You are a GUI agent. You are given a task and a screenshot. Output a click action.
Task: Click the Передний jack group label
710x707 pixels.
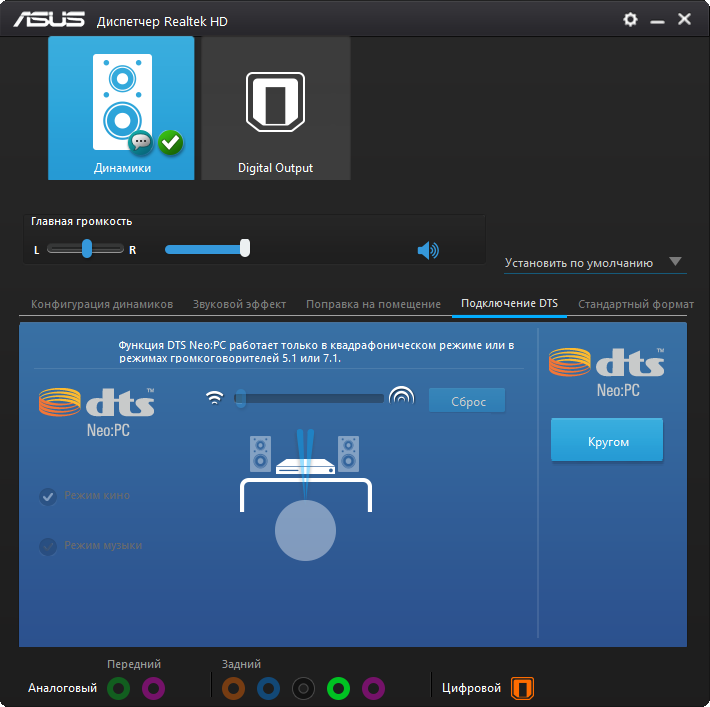pos(134,664)
